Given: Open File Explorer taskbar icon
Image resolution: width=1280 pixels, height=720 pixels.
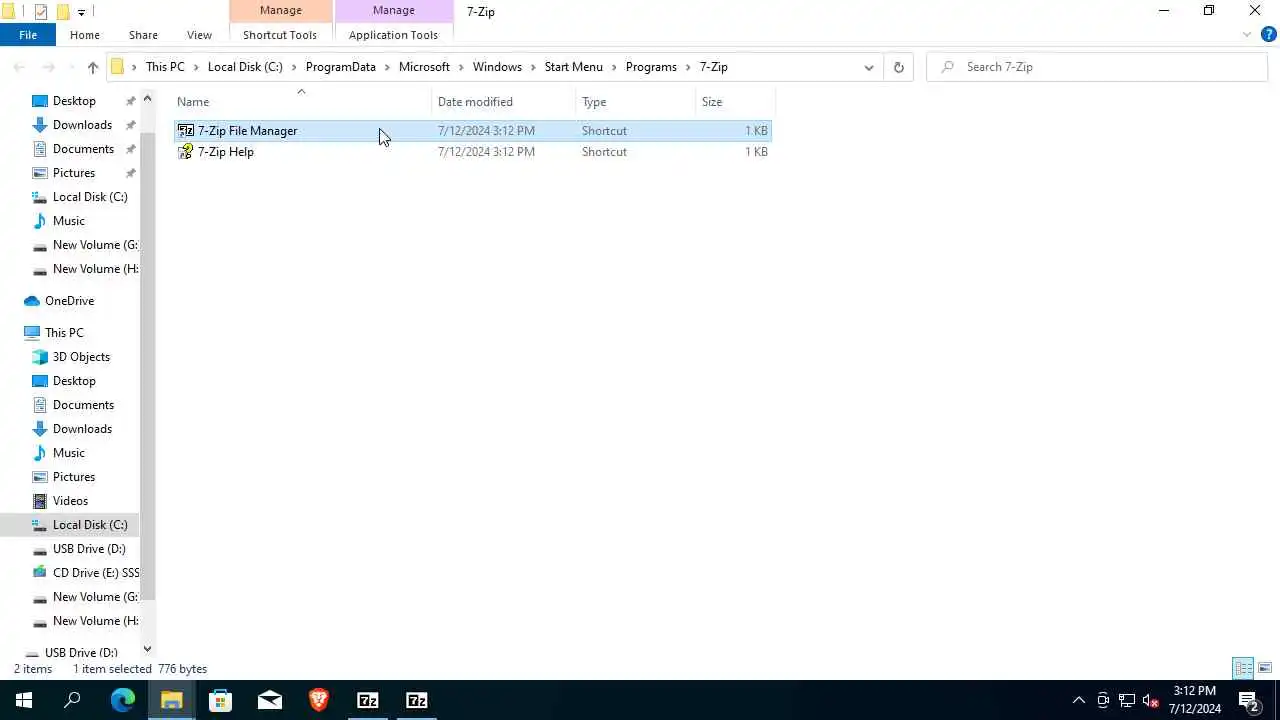Looking at the screenshot, I should [171, 700].
